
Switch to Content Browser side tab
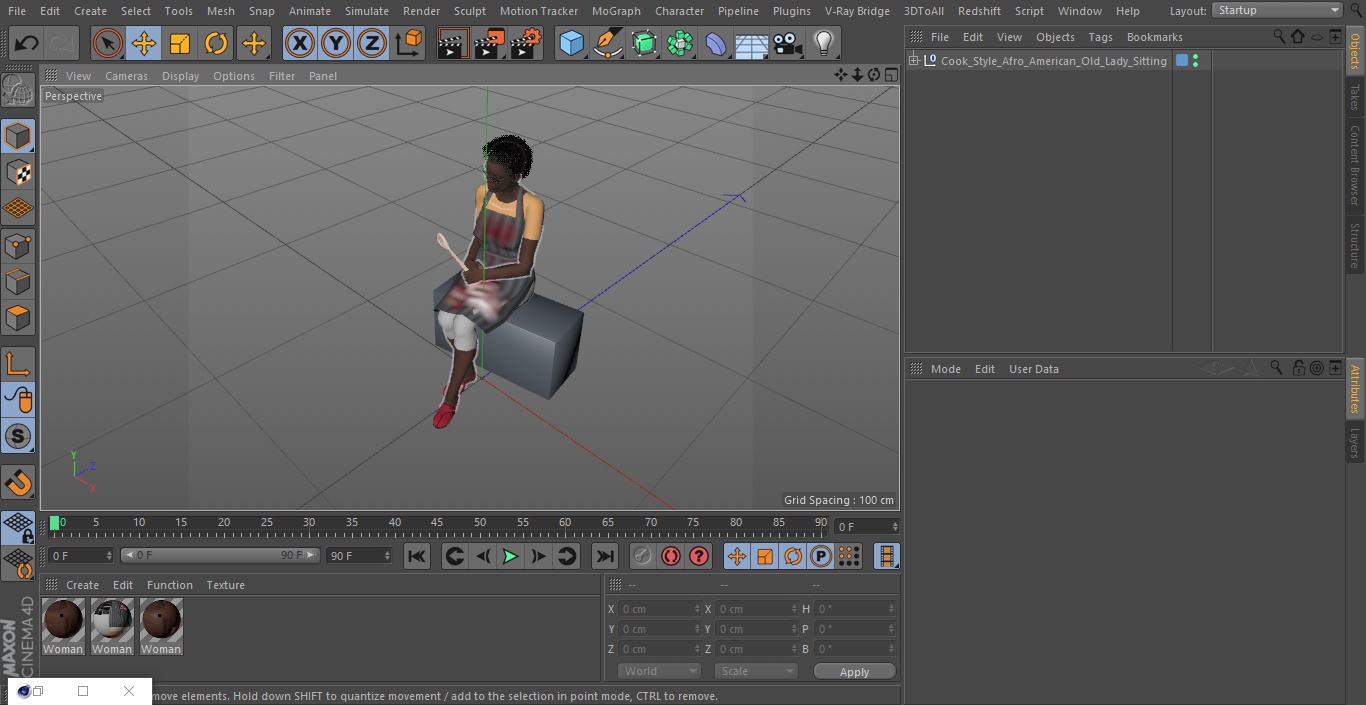(x=1355, y=165)
